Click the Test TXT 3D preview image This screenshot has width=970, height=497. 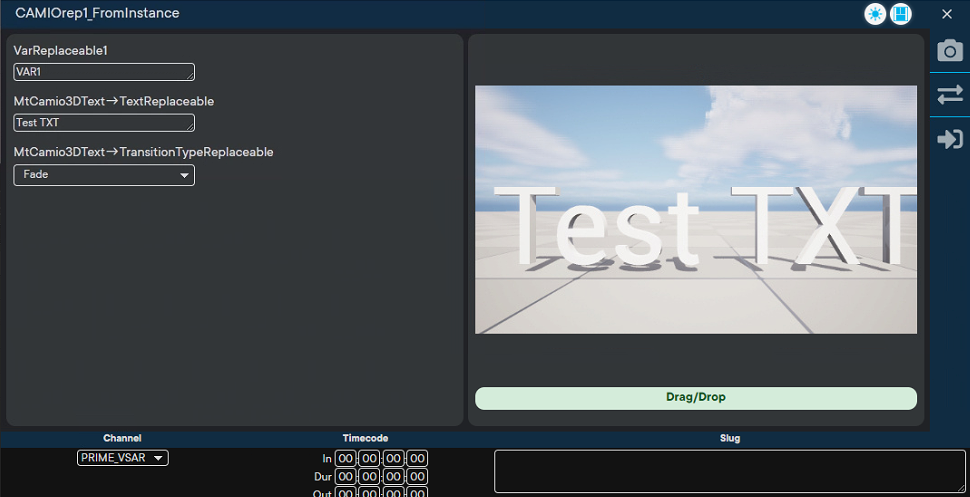(695, 210)
